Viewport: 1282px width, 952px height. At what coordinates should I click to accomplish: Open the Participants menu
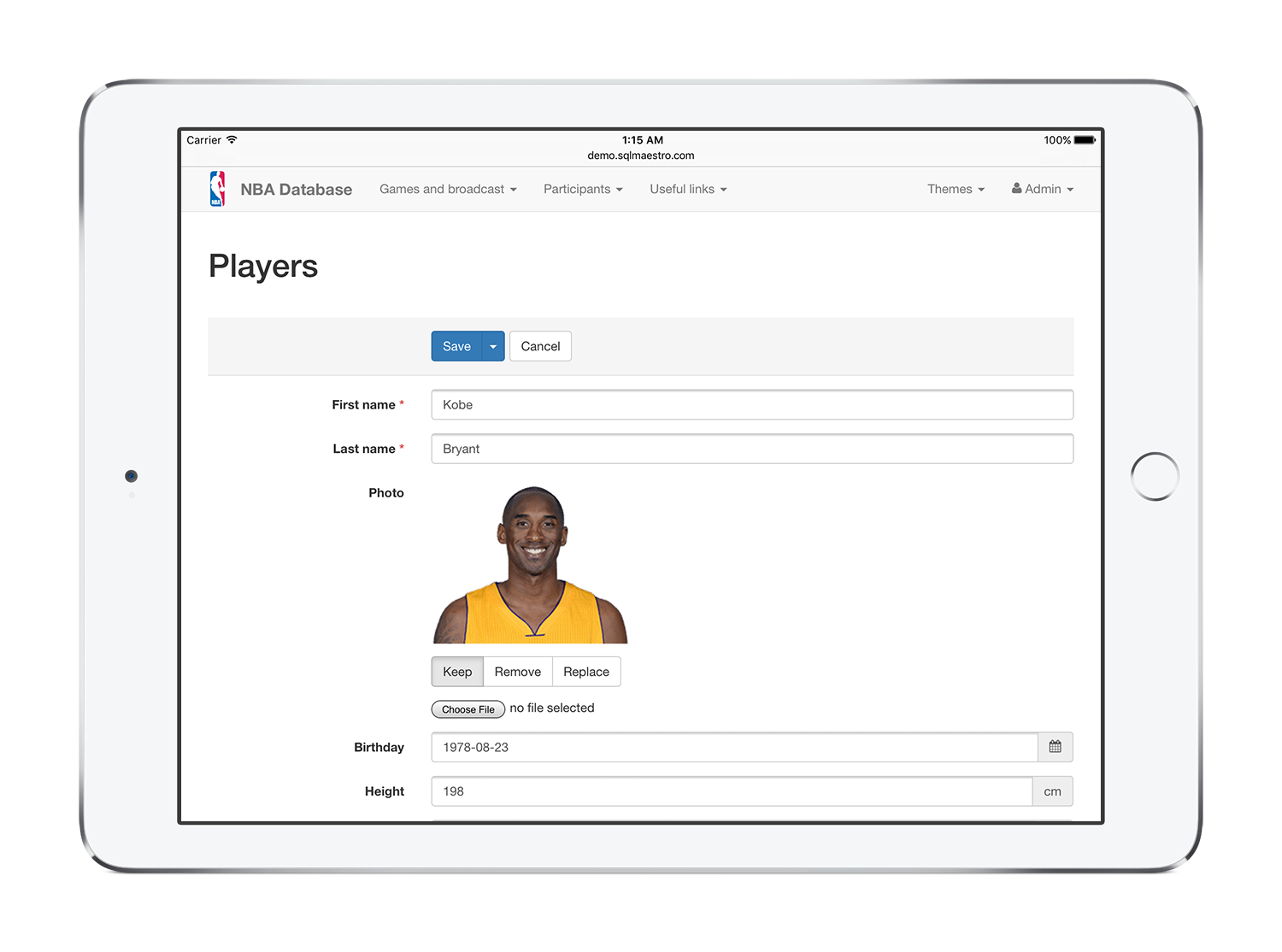[x=583, y=189]
